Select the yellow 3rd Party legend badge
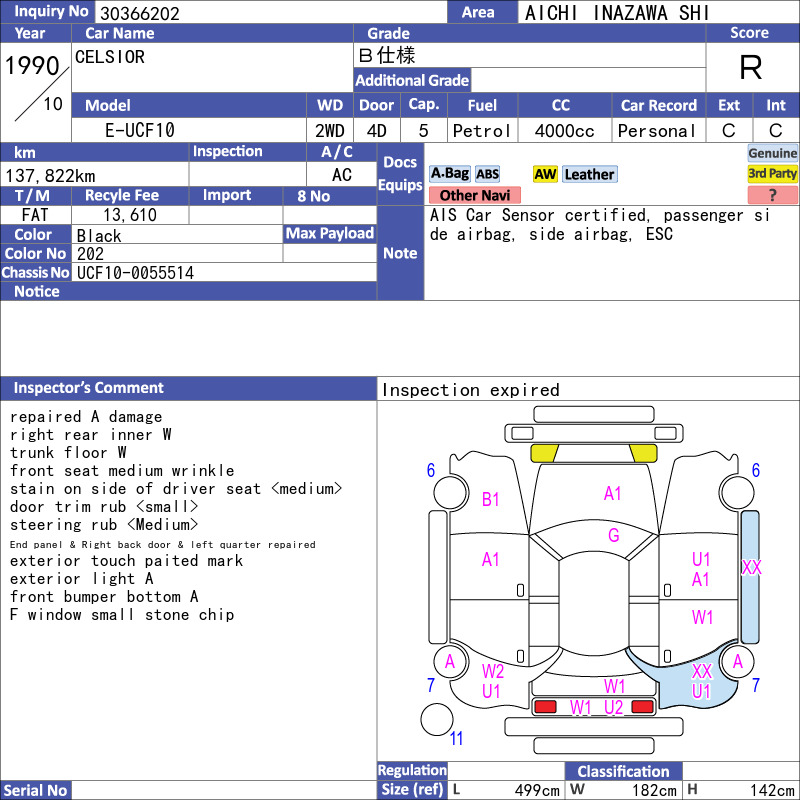Image resolution: width=800 pixels, height=800 pixels. coord(772,174)
